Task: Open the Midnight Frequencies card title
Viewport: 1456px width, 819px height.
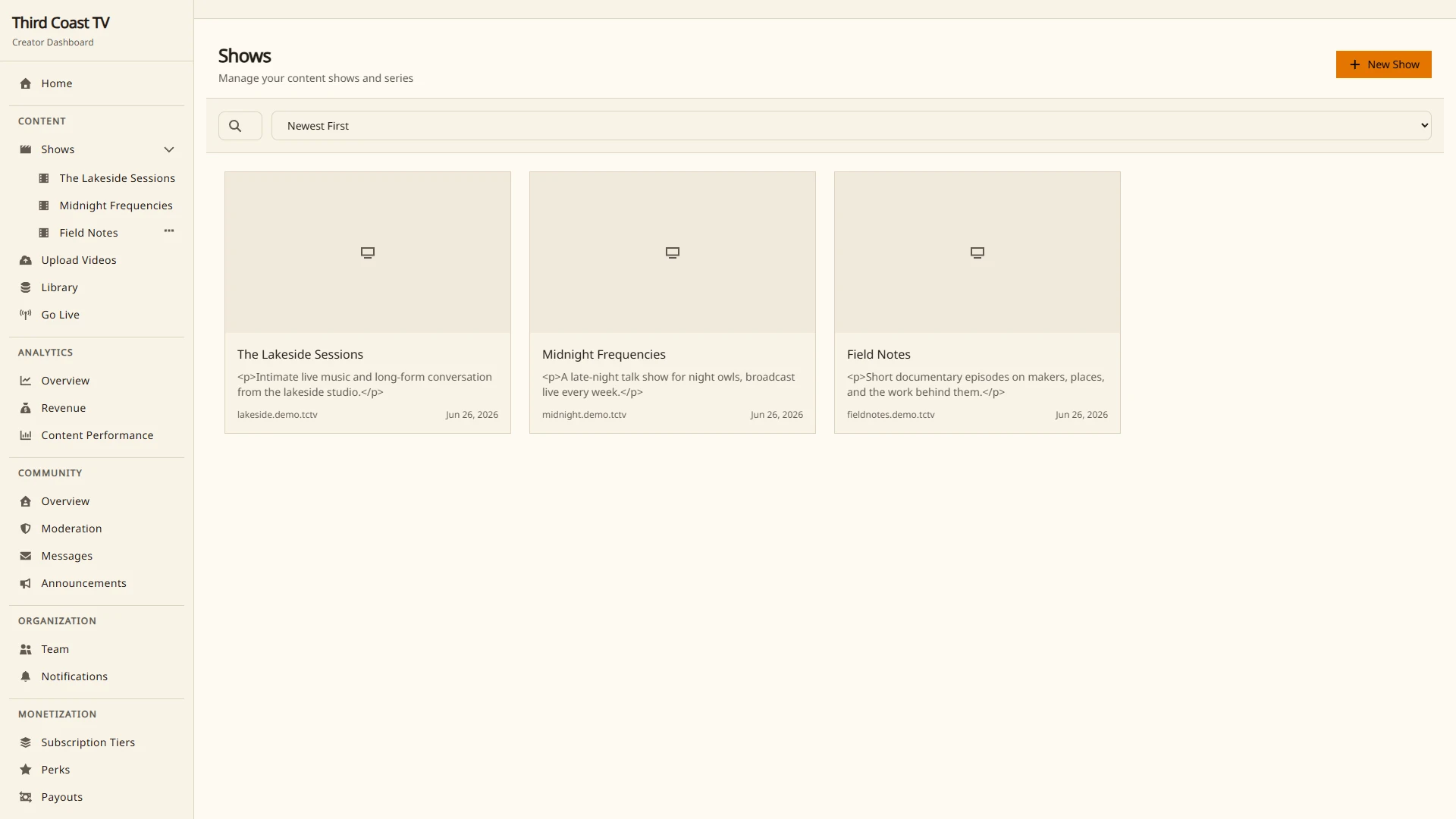Action: (604, 354)
